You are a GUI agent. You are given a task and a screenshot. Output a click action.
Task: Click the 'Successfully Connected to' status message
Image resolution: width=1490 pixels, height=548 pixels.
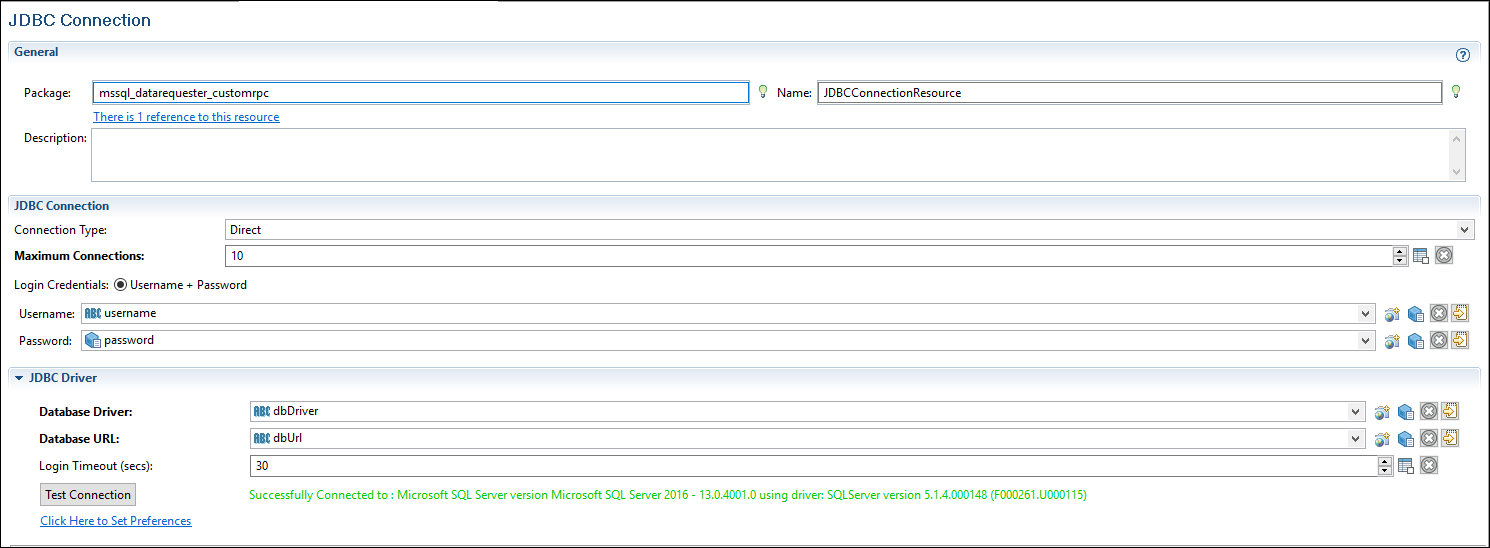tap(668, 495)
